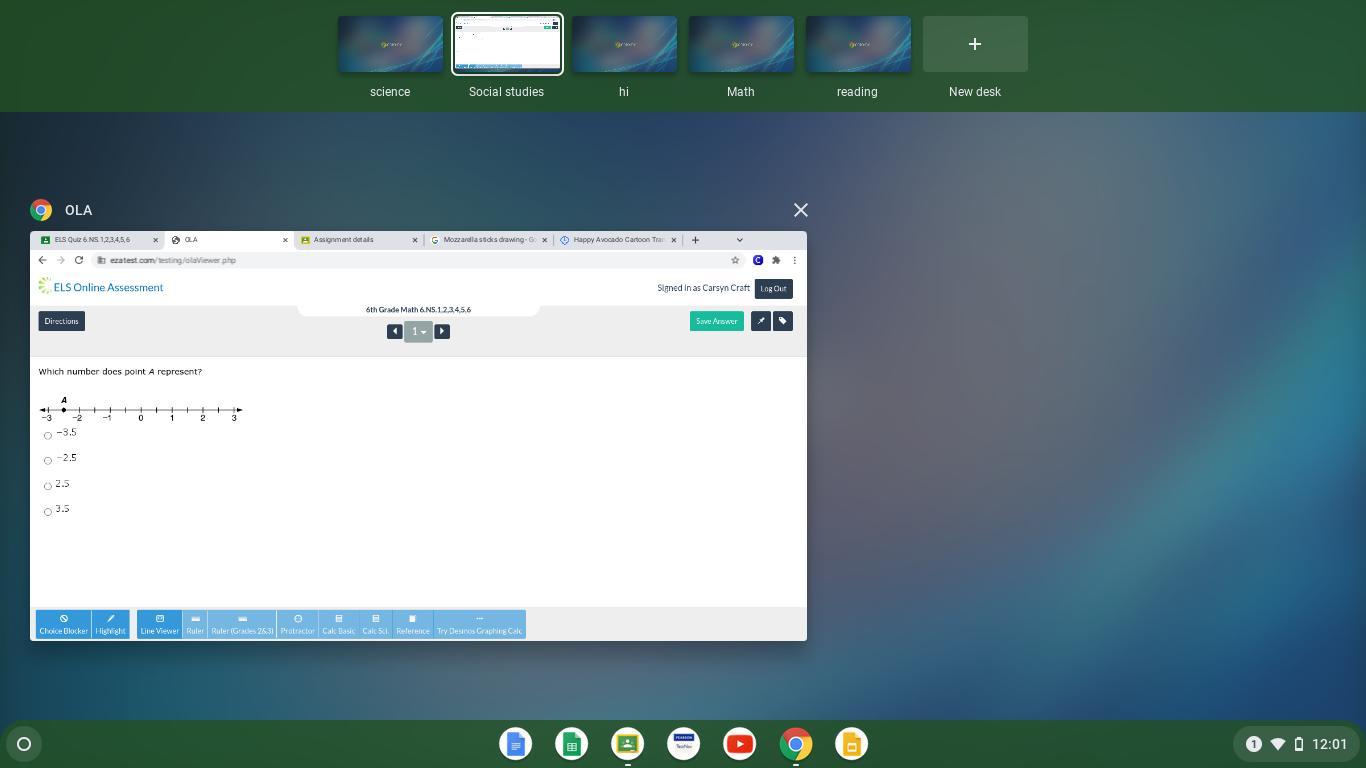Open the Directions button
The width and height of the screenshot is (1366, 768).
(61, 321)
